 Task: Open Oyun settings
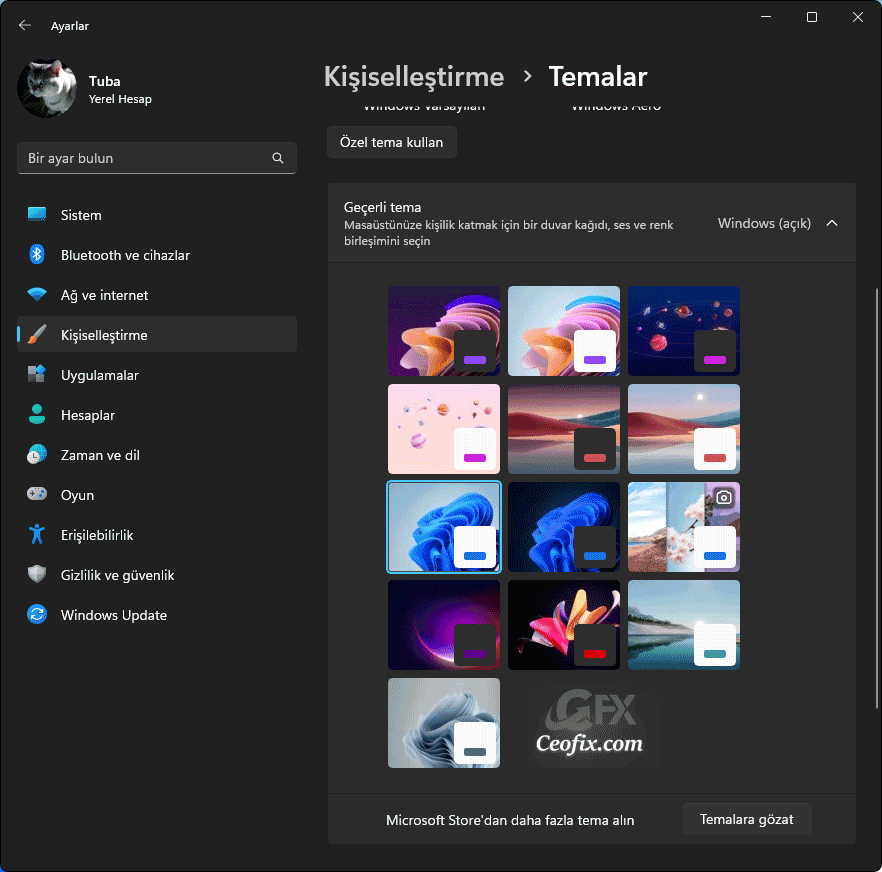click(x=157, y=495)
